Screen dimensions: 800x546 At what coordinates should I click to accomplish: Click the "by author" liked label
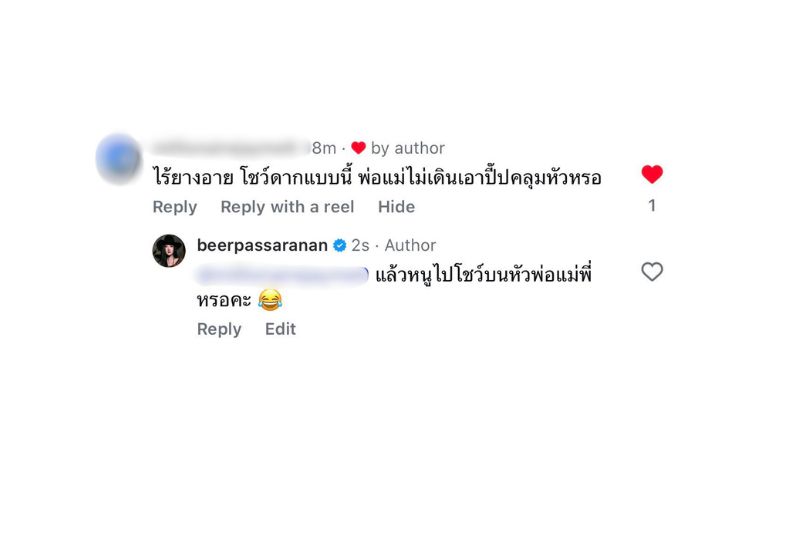click(x=408, y=148)
